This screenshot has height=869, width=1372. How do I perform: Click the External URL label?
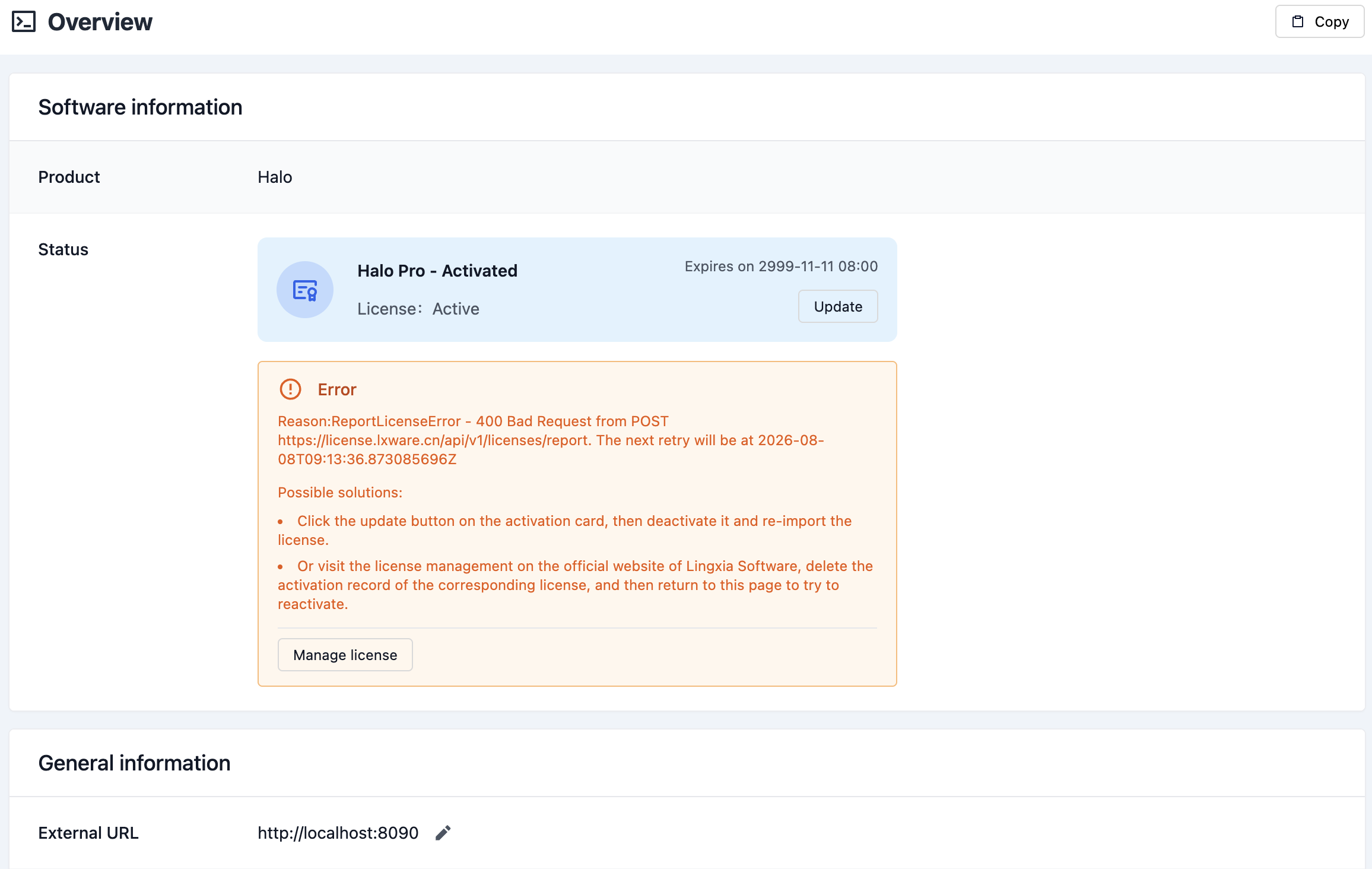88,833
